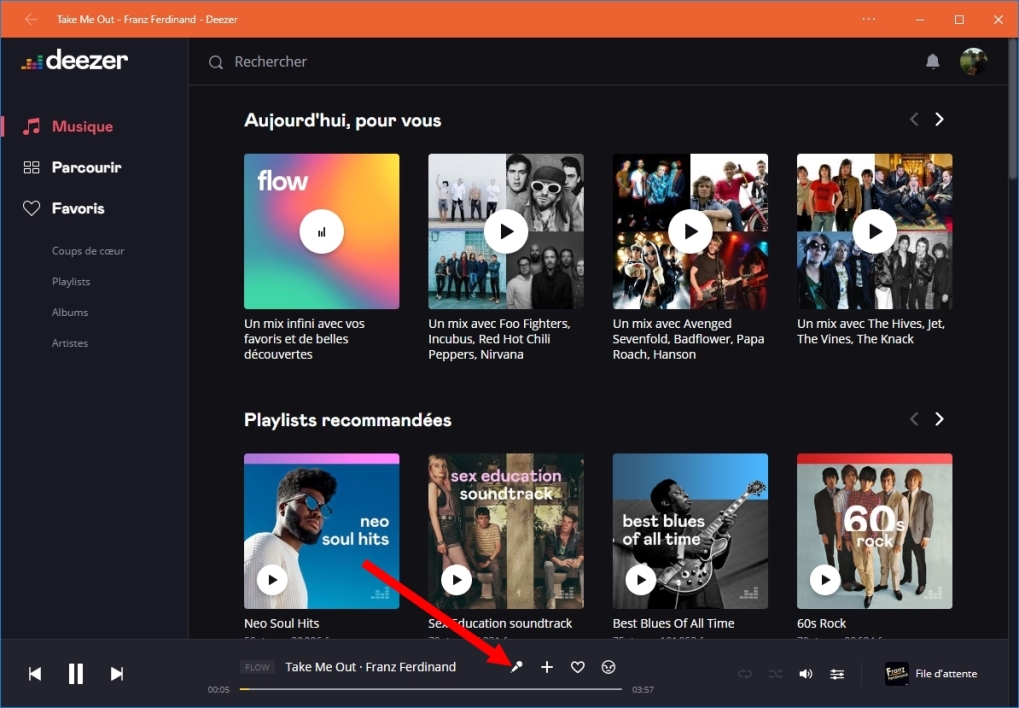Click the "Aujourd'hui, pour vous" heading
The height and width of the screenshot is (708, 1019).
coord(342,121)
